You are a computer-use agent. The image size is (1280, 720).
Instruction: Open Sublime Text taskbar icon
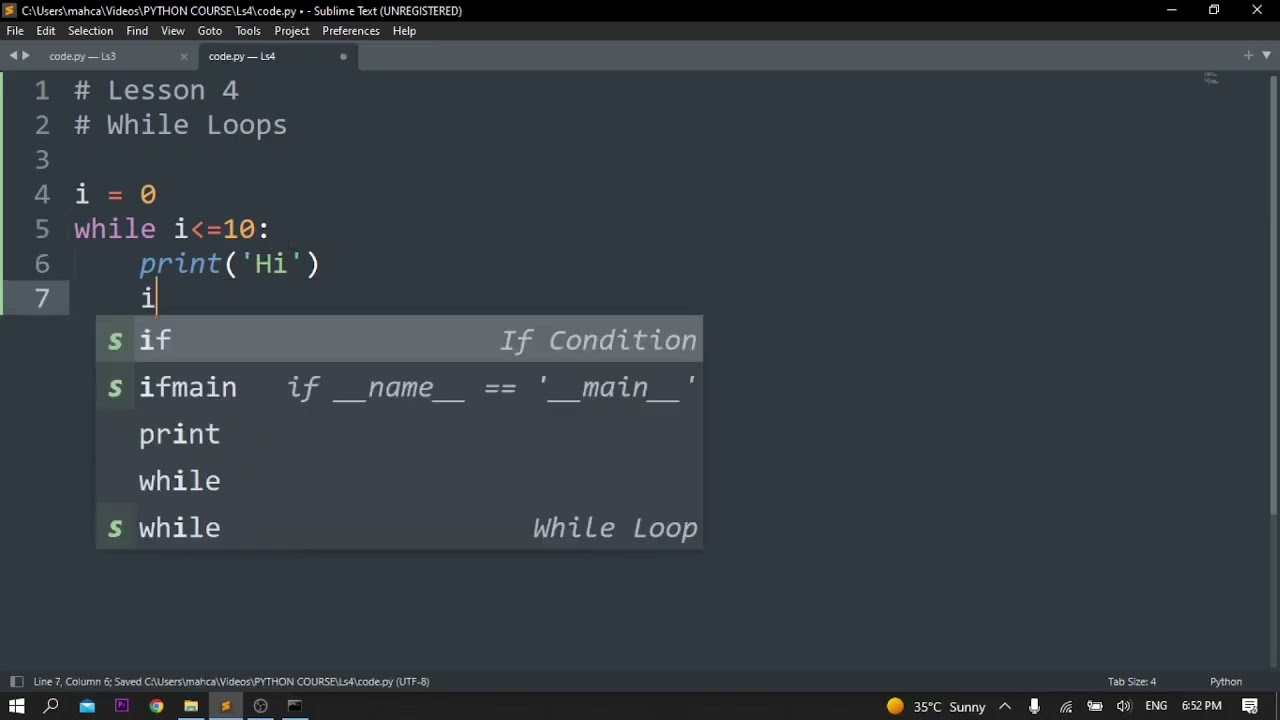[226, 706]
